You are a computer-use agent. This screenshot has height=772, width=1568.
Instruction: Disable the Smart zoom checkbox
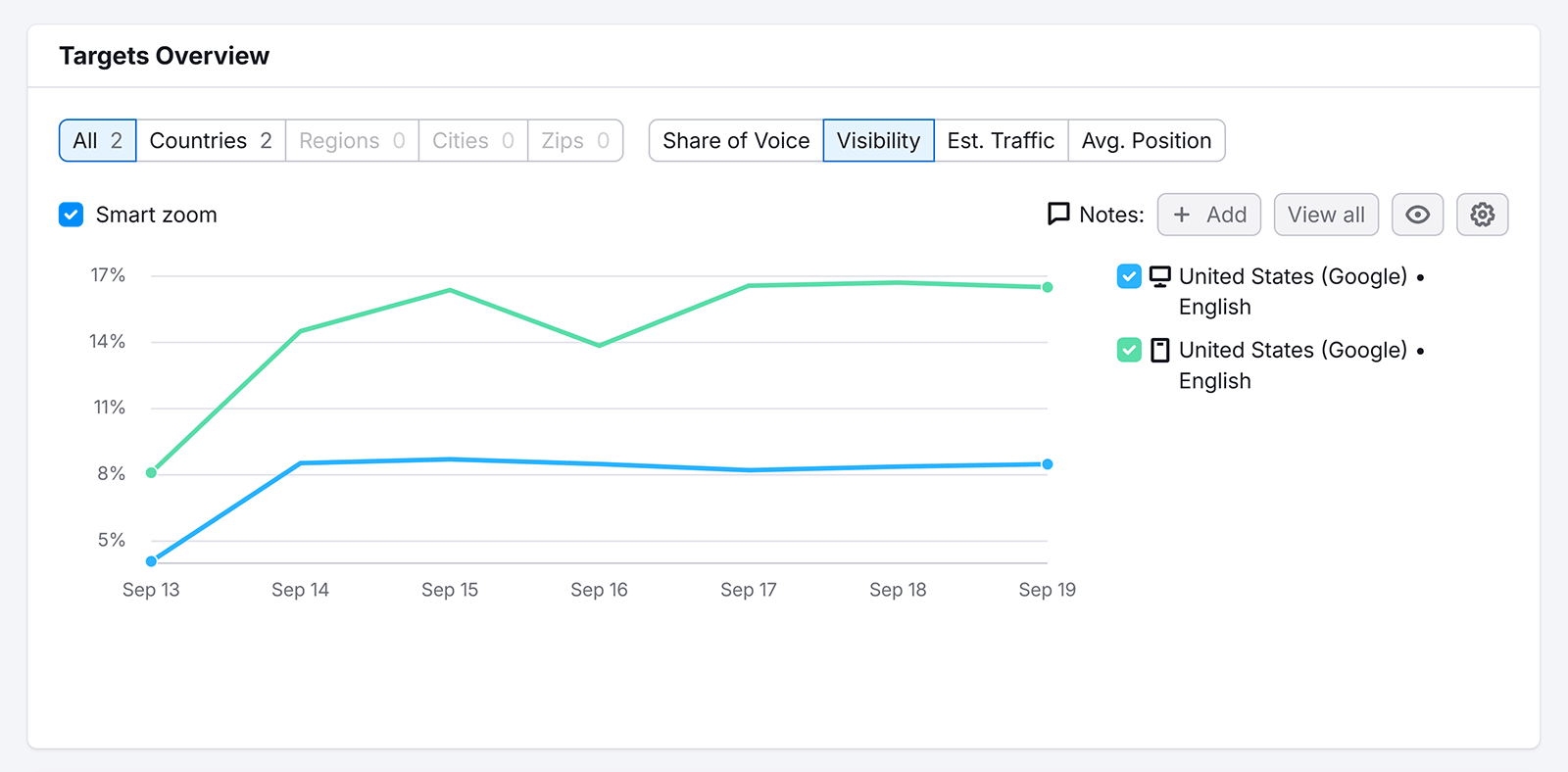click(72, 215)
